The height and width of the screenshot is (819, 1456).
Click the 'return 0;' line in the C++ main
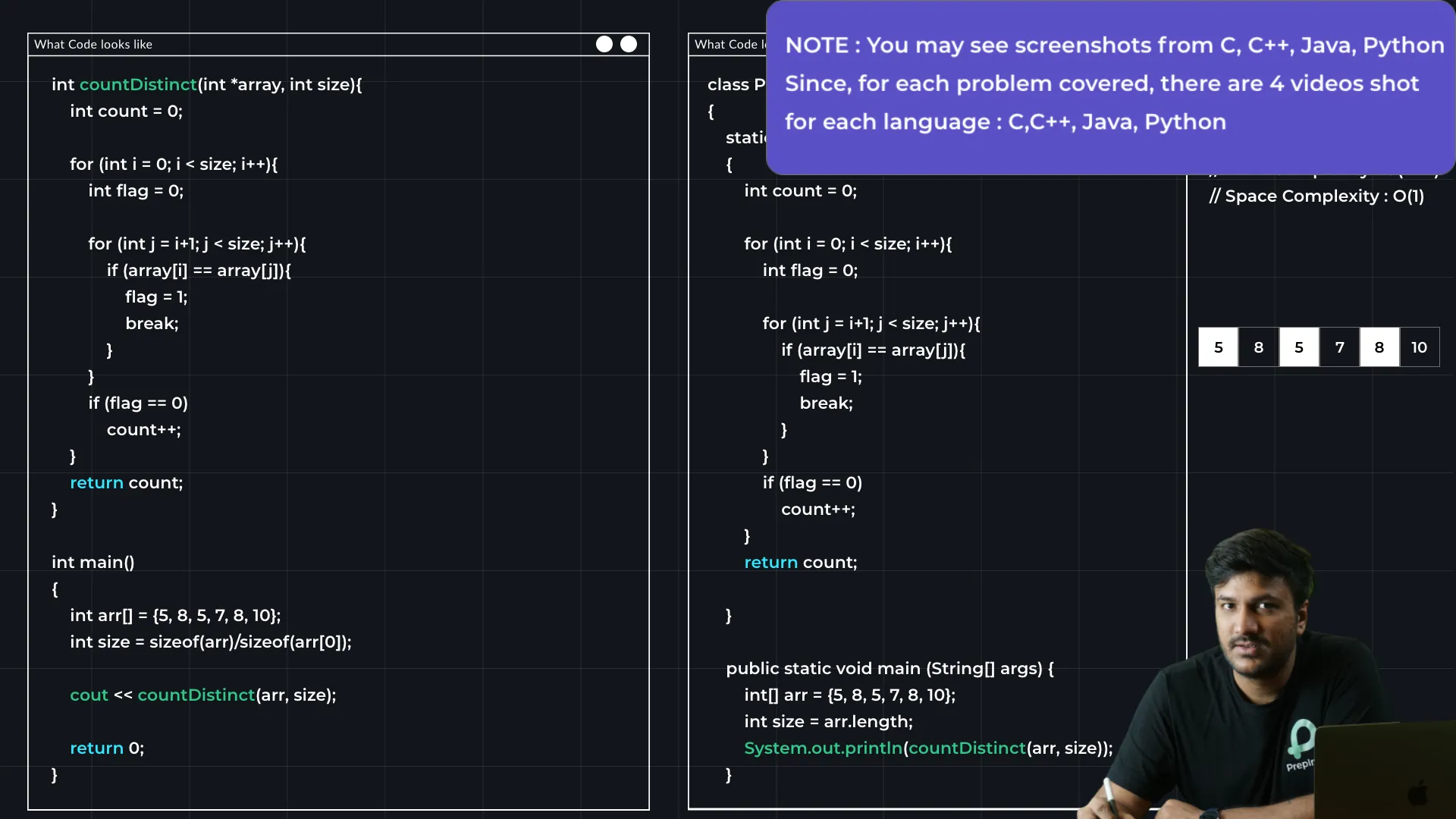point(107,748)
